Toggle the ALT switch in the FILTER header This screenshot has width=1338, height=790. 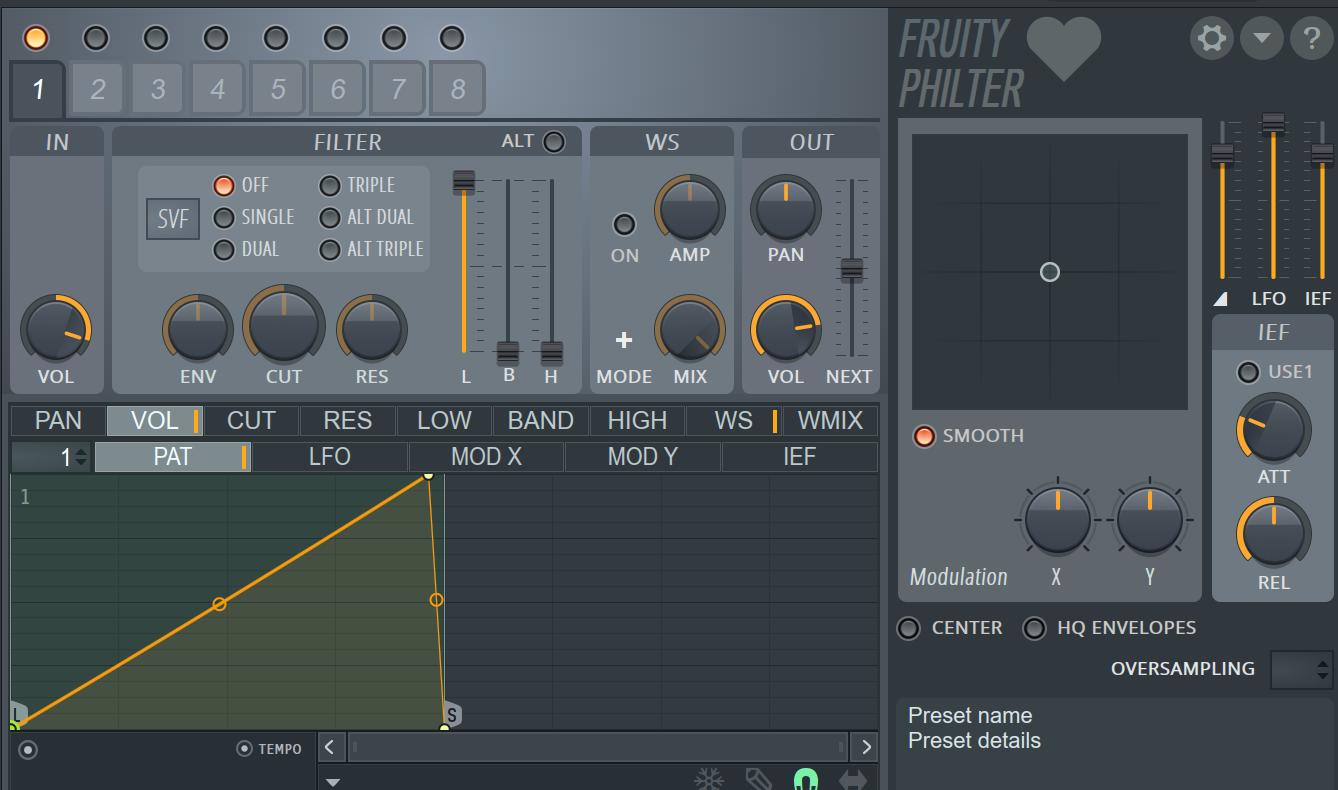pyautogui.click(x=554, y=142)
